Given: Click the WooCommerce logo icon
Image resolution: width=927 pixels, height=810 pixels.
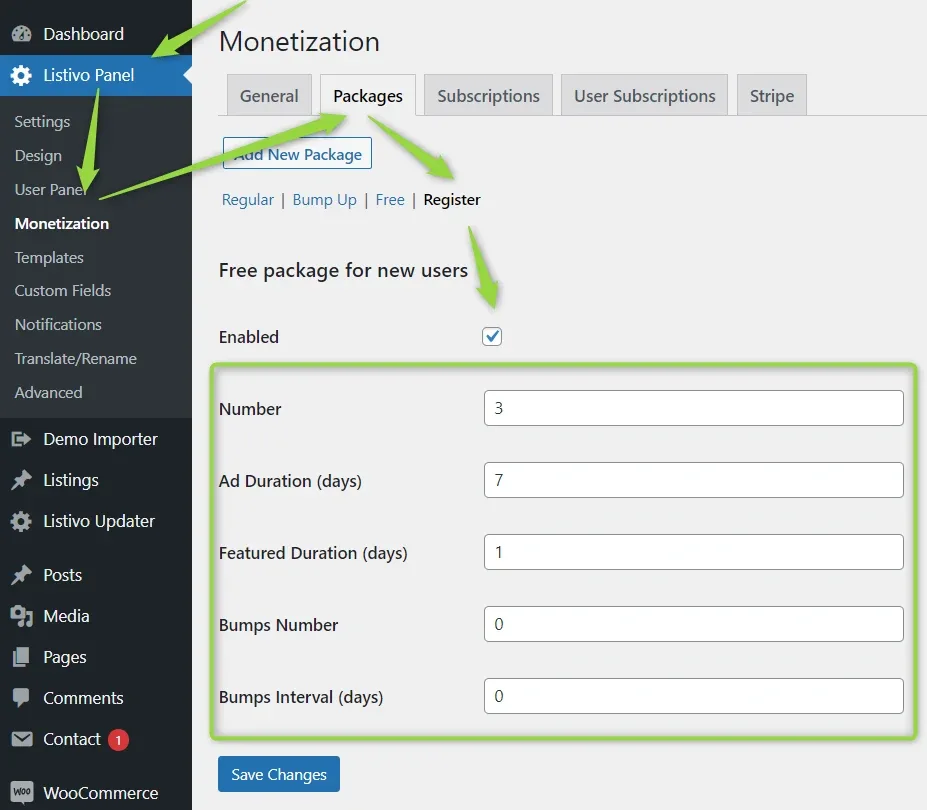Looking at the screenshot, I should click(22, 792).
